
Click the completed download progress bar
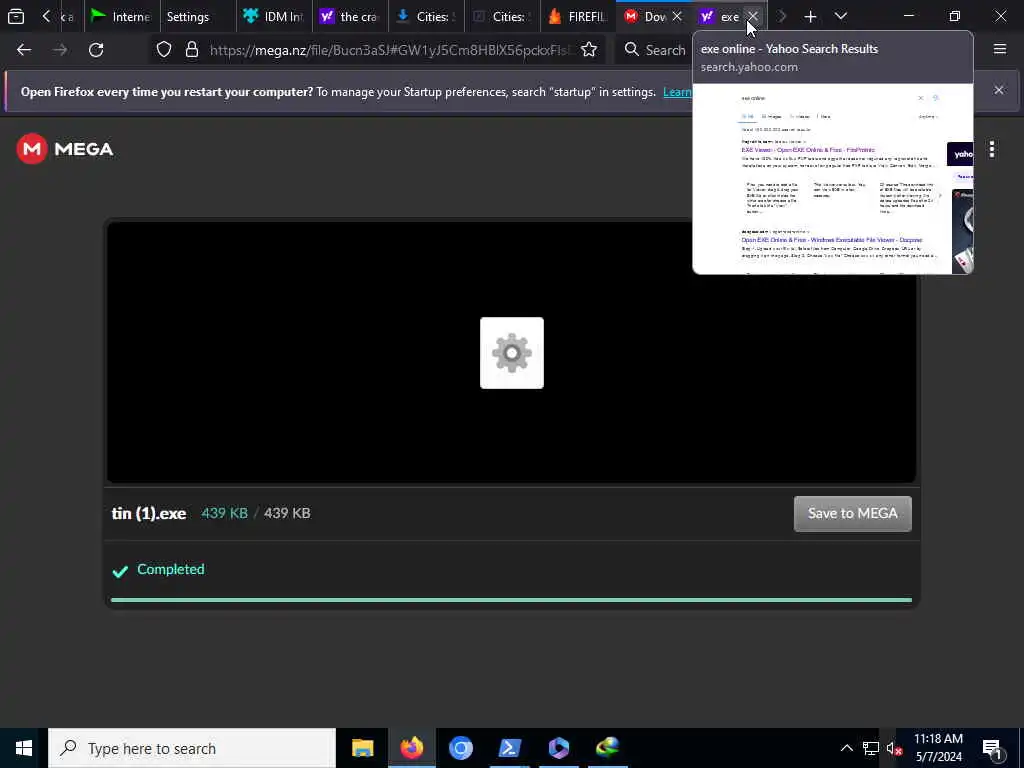point(511,600)
